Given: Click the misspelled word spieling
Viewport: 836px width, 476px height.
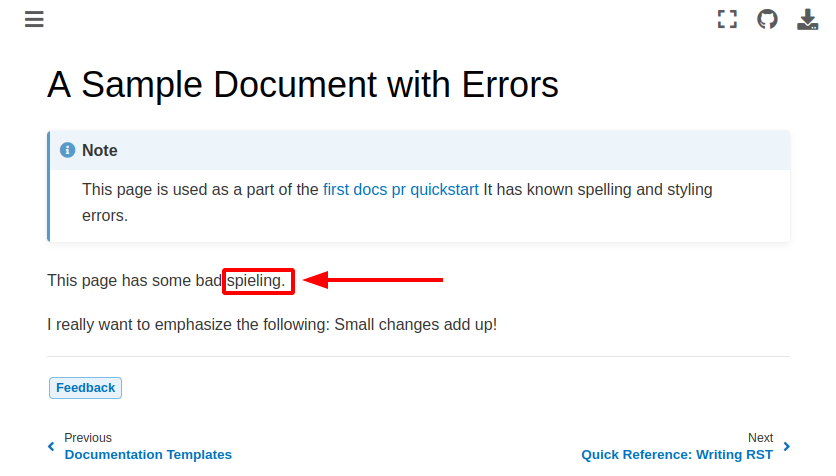Looking at the screenshot, I should click(256, 281).
